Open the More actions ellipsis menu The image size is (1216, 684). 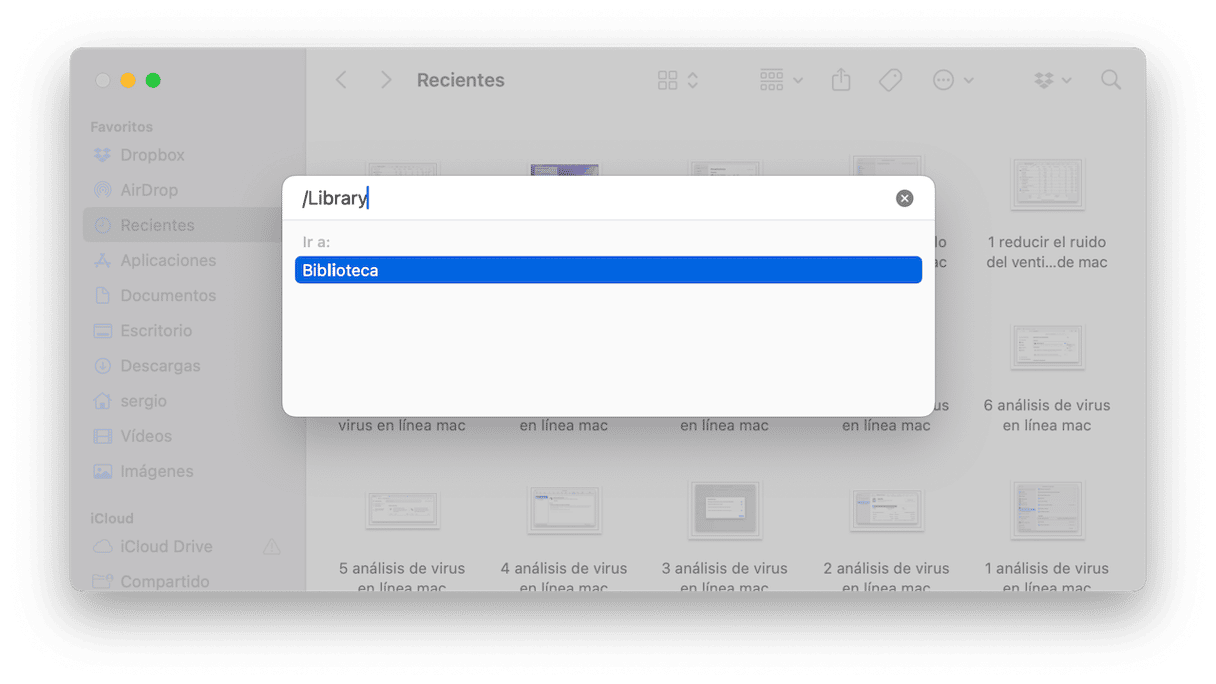(x=952, y=80)
